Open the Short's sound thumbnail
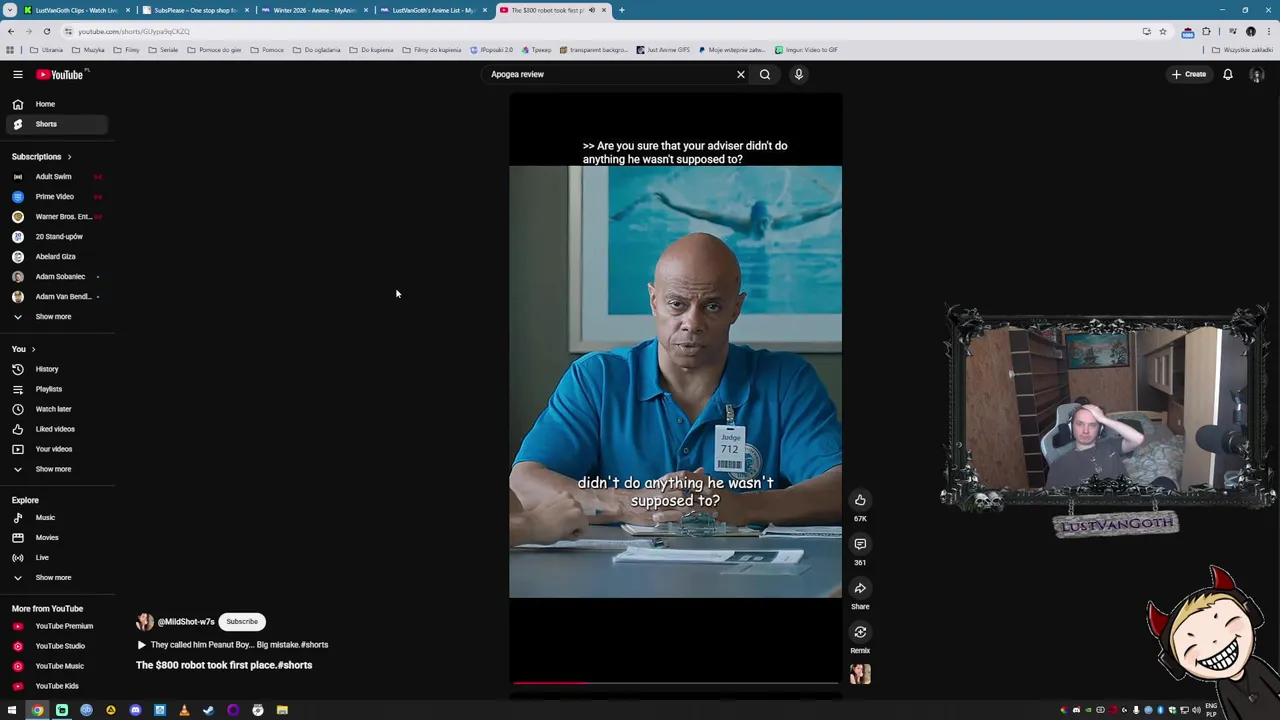1280x720 pixels. [860, 674]
